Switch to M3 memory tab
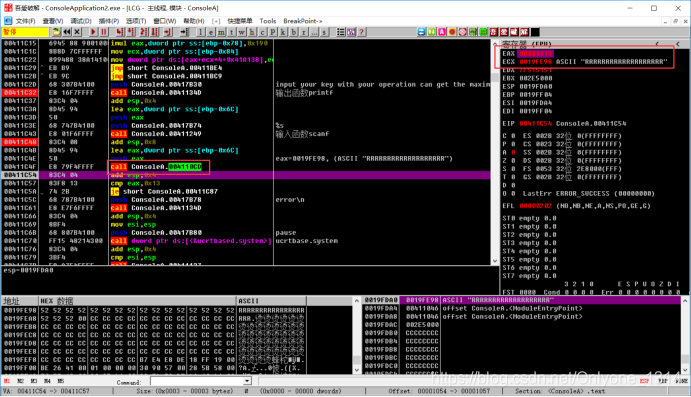 (34, 381)
